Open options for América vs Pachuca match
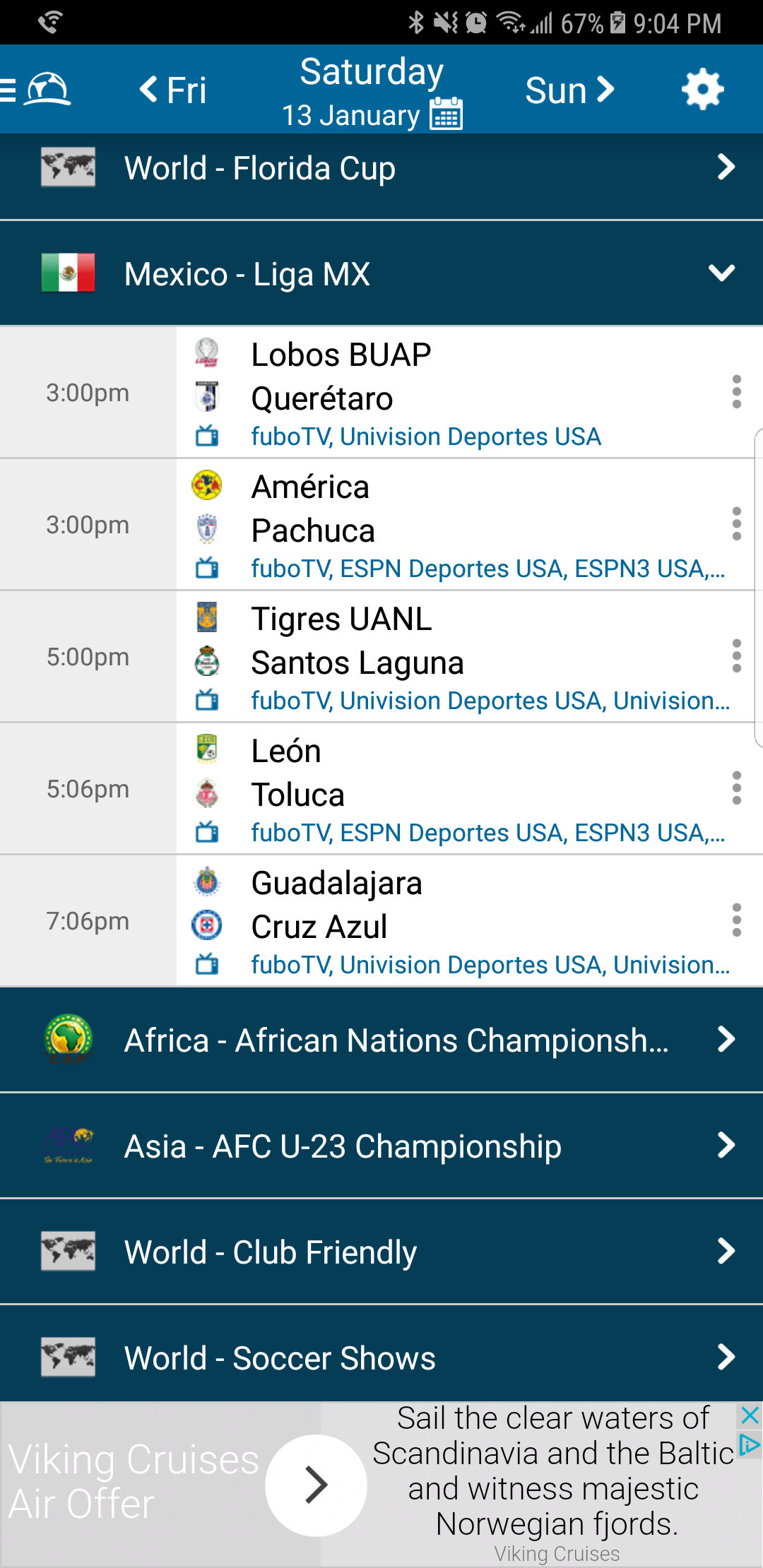 736,524
